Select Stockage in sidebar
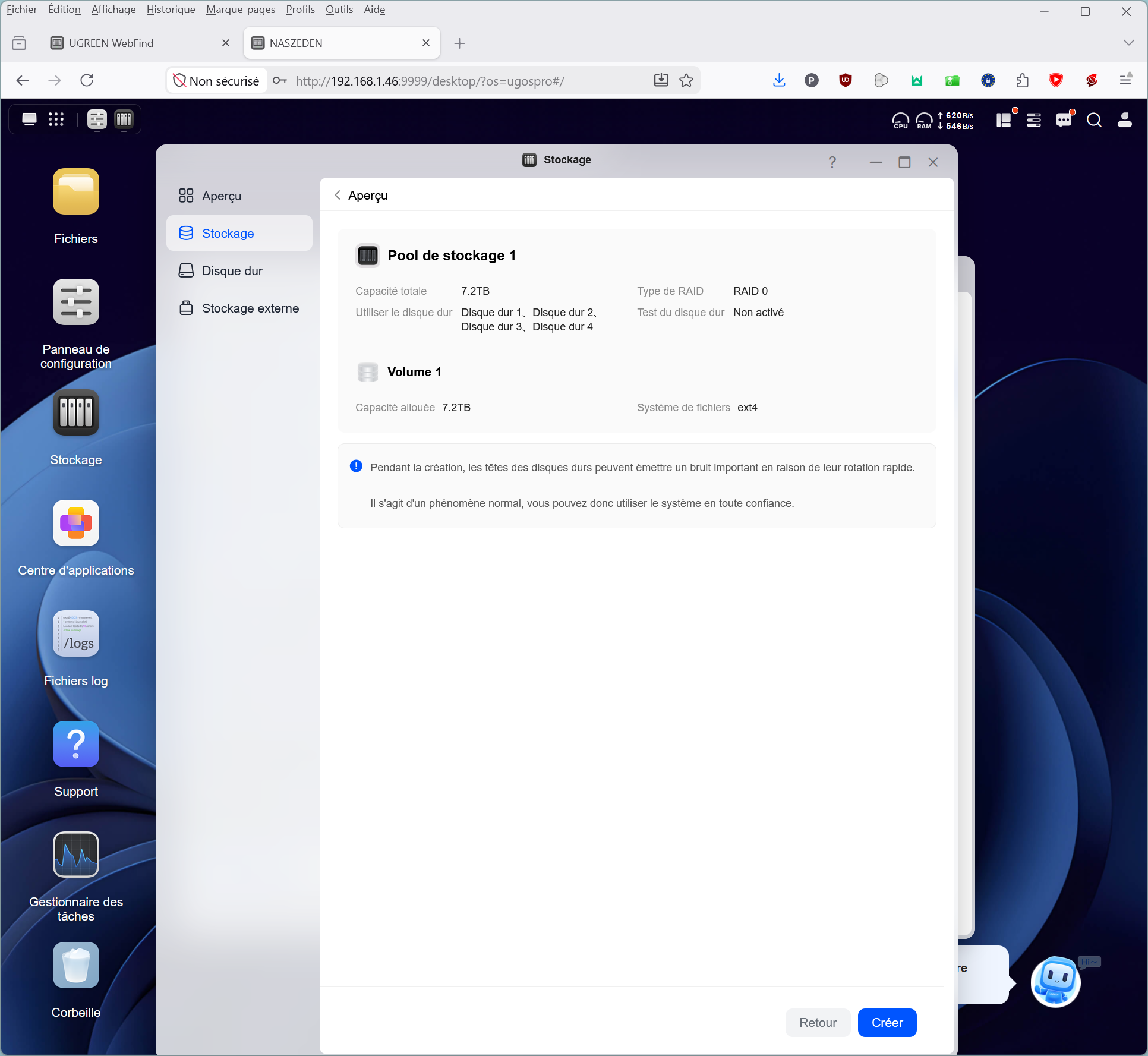 (x=239, y=233)
